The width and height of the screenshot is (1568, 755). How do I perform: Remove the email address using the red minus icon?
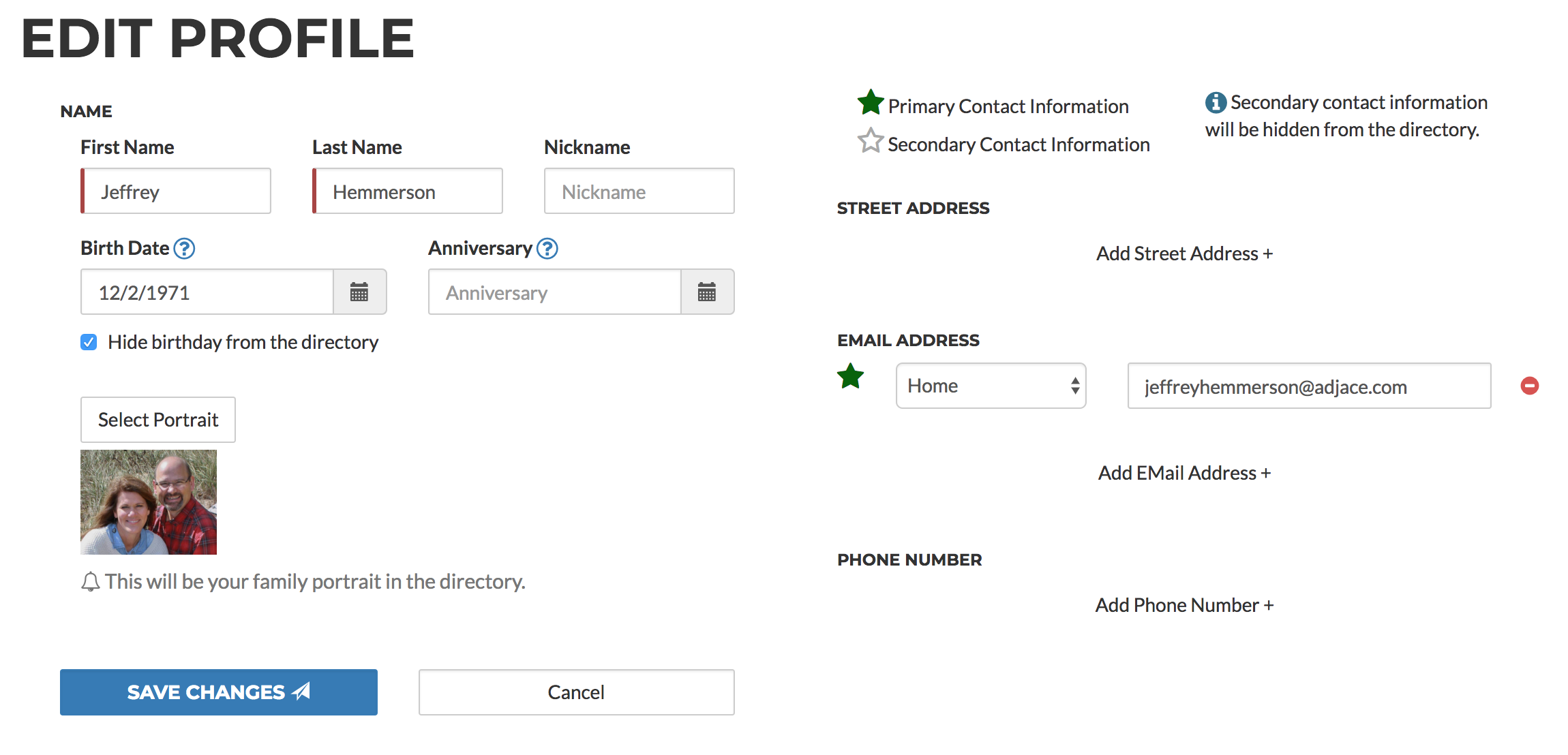1531,386
